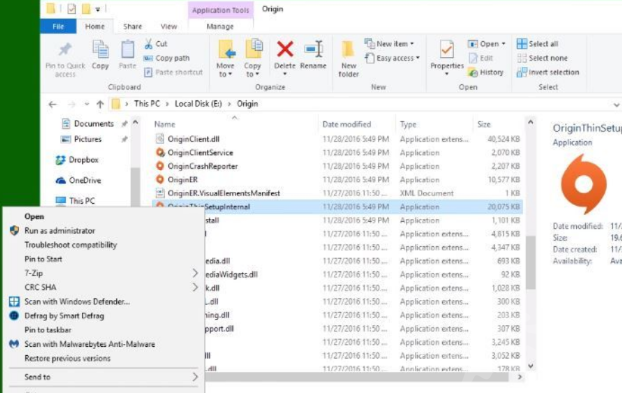Select This PC in the navigation pane
Image resolution: width=622 pixels, height=393 pixels.
pos(76,201)
